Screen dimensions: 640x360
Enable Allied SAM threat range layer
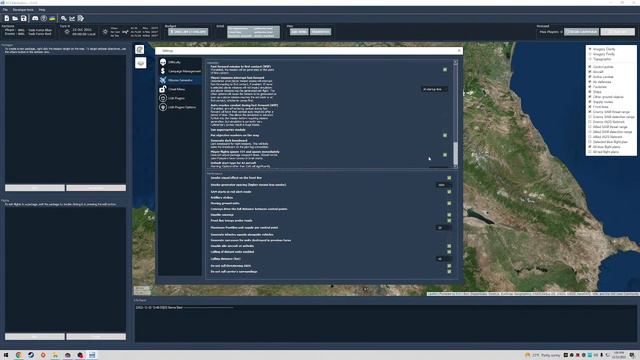(x=590, y=127)
